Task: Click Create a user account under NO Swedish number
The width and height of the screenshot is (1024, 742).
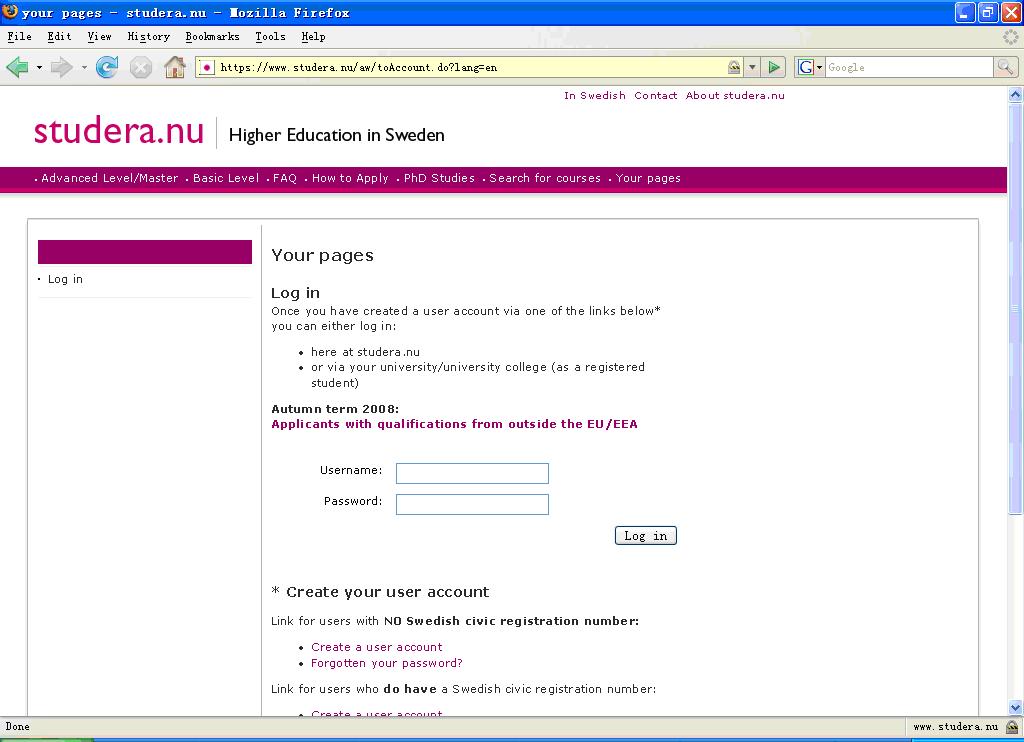Action: coord(377,647)
